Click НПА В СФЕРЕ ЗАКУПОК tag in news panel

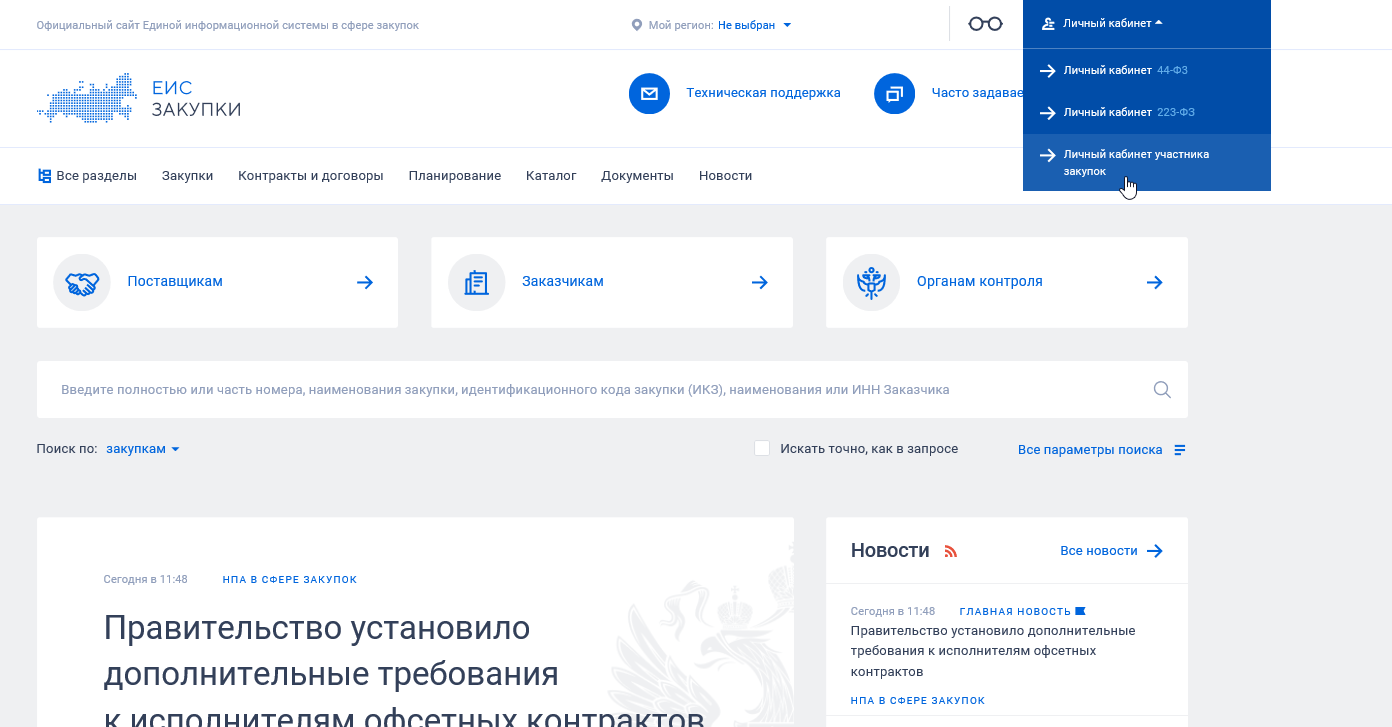coord(918,701)
